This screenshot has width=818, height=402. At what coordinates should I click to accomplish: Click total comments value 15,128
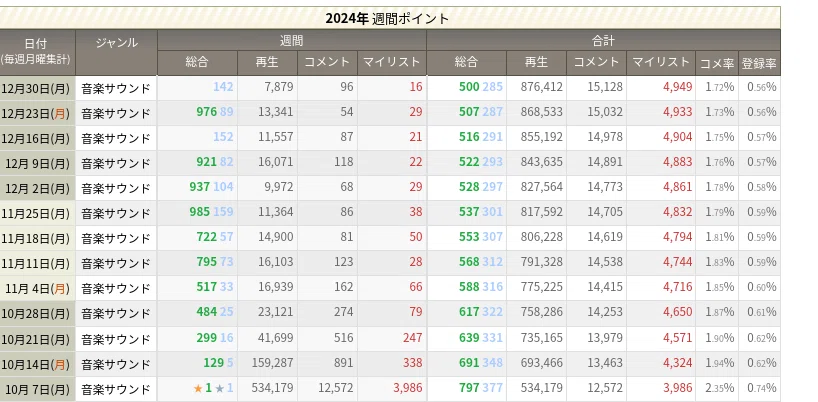[x=605, y=87]
